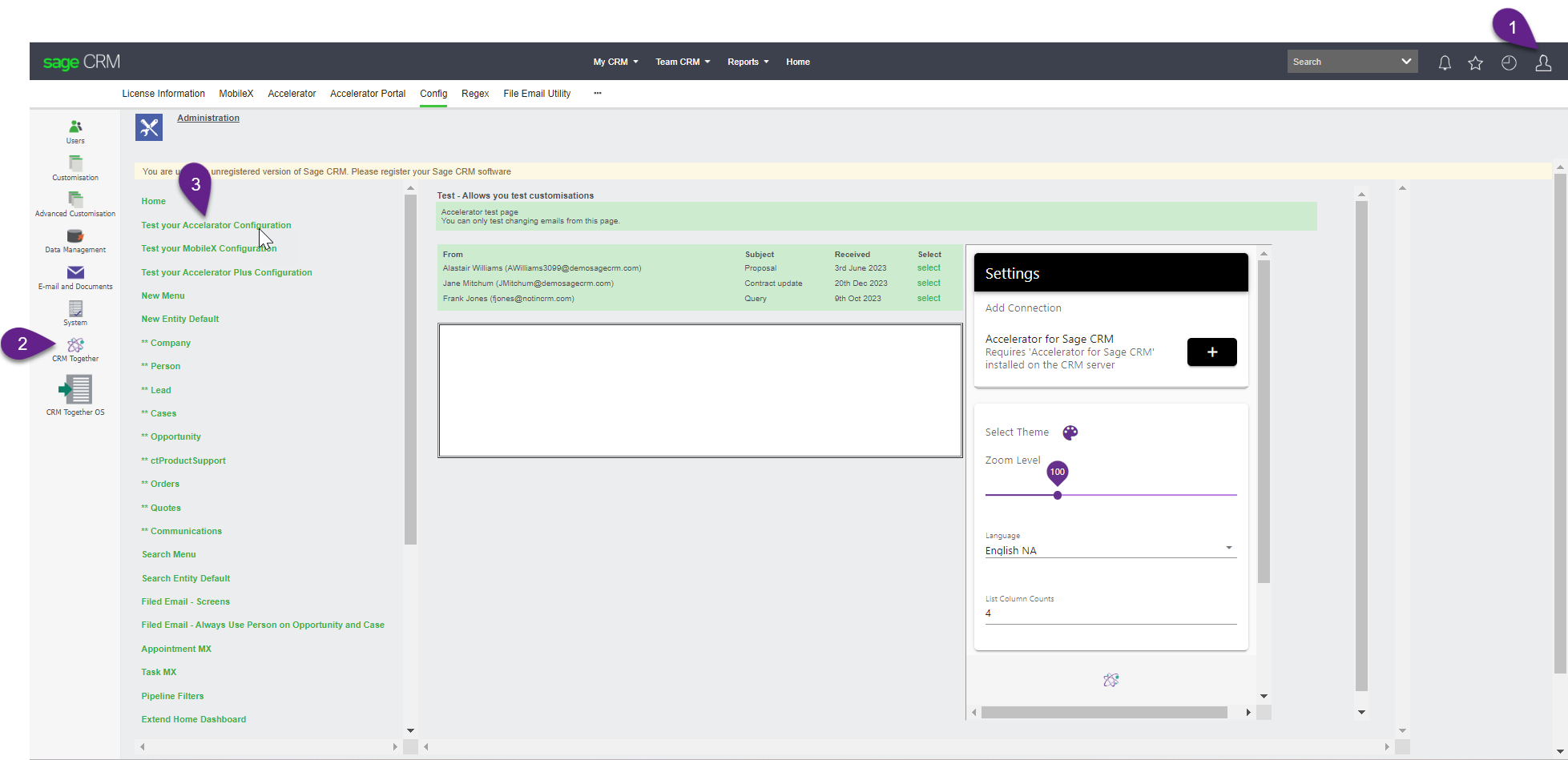Open Extend Home Dashboard link
1568x760 pixels.
coord(194,719)
